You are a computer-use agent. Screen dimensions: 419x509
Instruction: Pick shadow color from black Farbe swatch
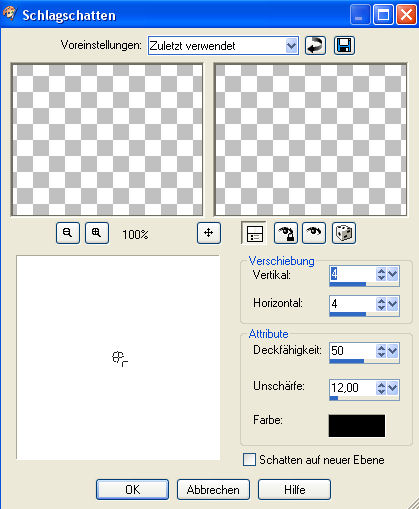click(357, 426)
